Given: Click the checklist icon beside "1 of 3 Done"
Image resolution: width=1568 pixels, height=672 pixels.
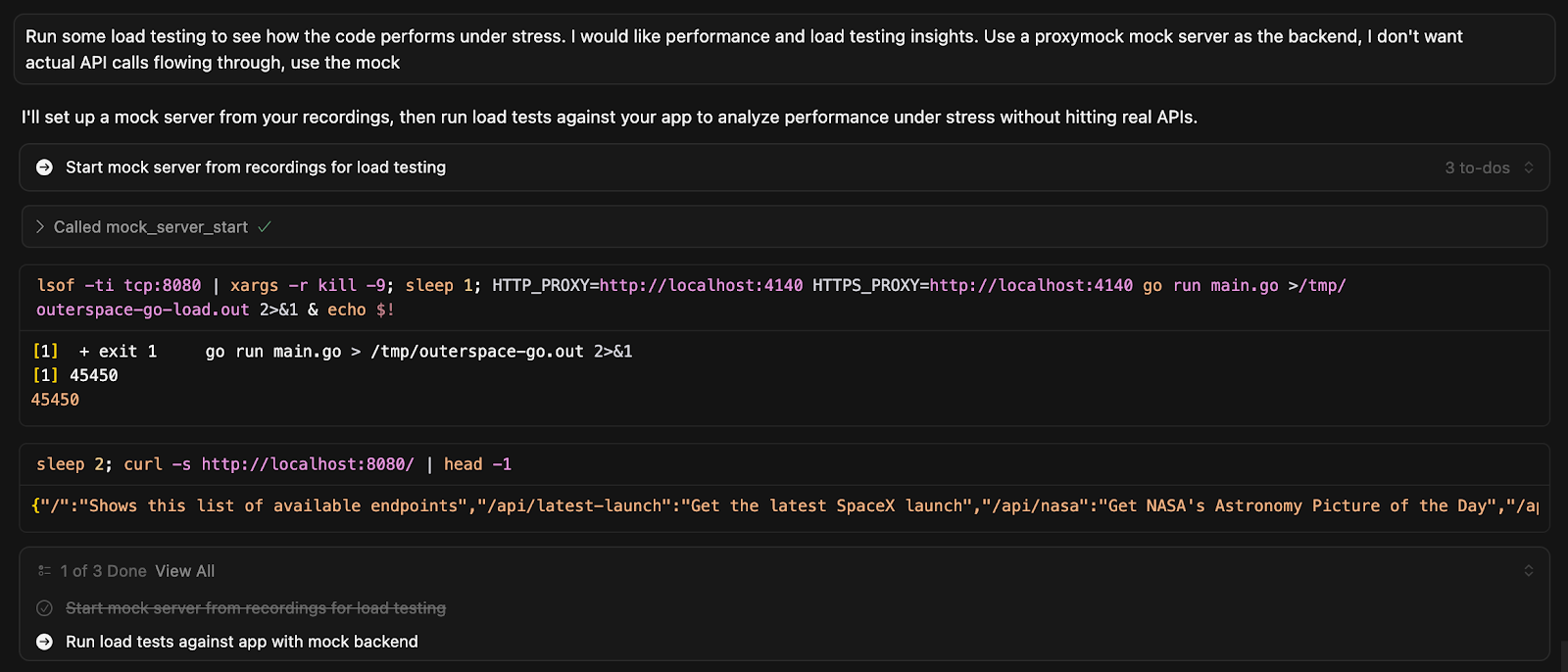Looking at the screenshot, I should [44, 571].
